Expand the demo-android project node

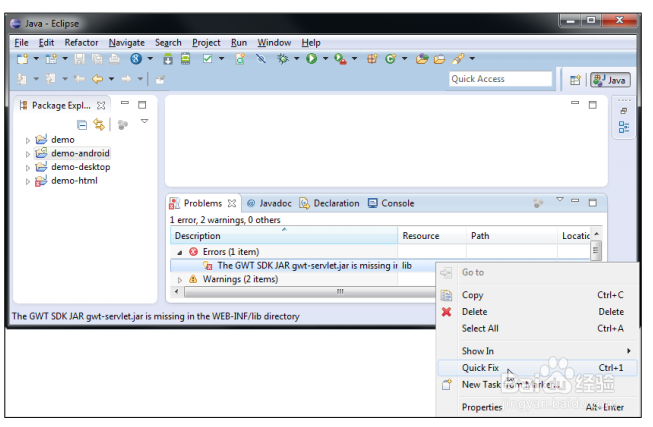(x=27, y=154)
